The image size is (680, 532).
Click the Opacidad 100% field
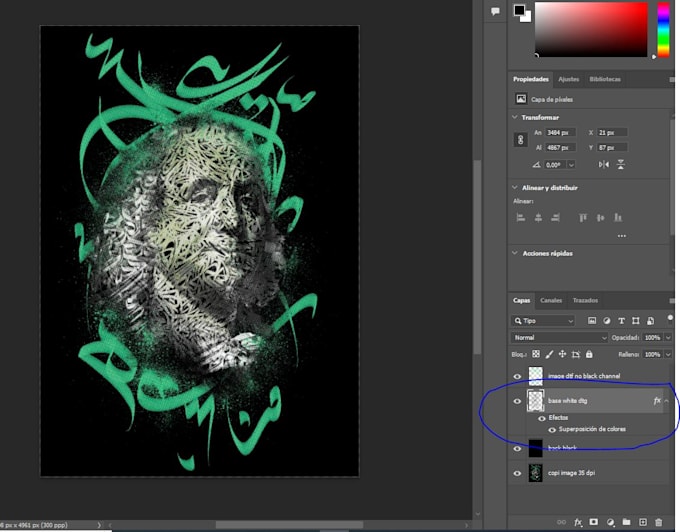point(652,338)
